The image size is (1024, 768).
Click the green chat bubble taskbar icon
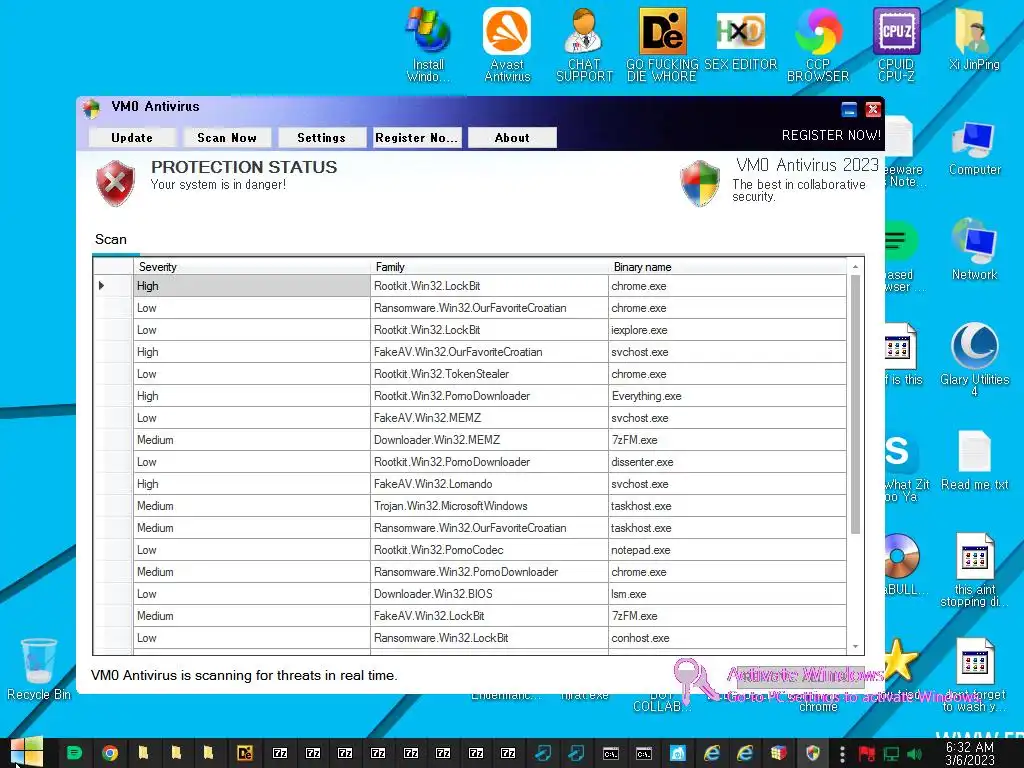pyautogui.click(x=74, y=753)
